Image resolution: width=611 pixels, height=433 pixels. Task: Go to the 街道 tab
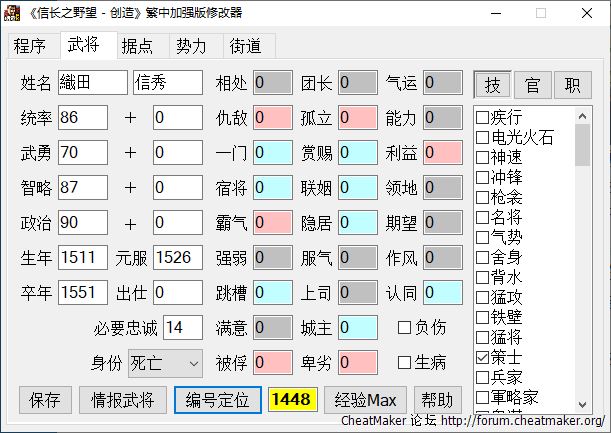pyautogui.click(x=245, y=46)
